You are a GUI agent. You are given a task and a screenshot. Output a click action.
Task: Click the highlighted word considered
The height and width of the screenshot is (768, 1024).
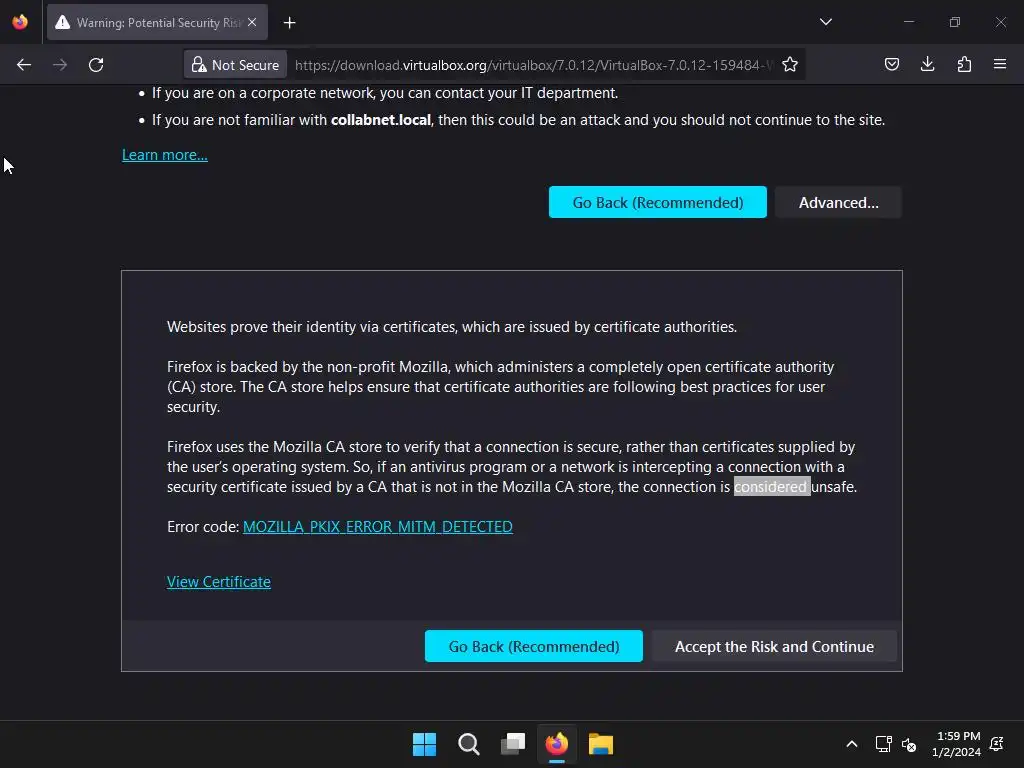coord(771,487)
